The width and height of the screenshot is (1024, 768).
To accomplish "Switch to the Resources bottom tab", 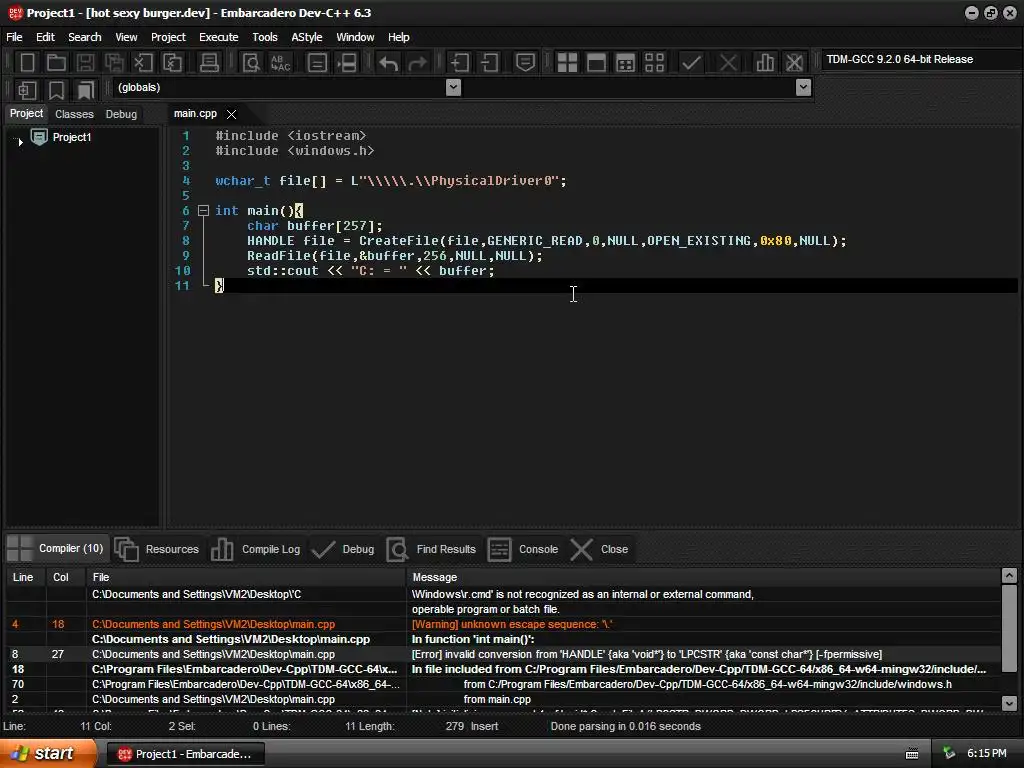I will (x=157, y=549).
